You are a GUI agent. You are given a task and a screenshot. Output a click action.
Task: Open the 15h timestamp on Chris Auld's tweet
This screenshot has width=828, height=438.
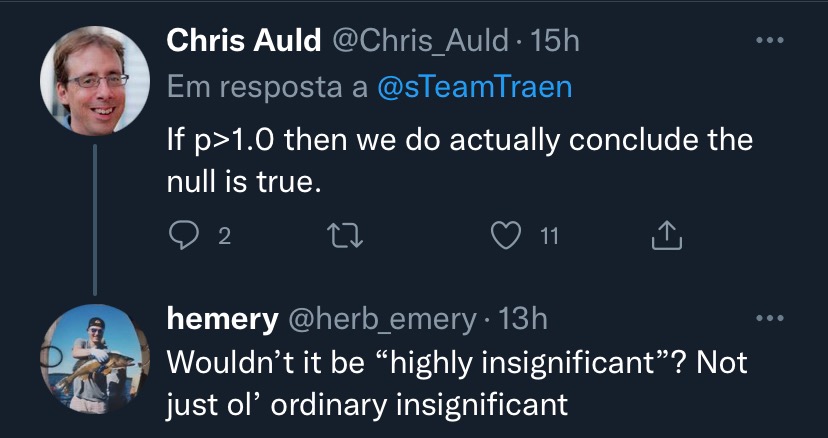pyautogui.click(x=553, y=41)
